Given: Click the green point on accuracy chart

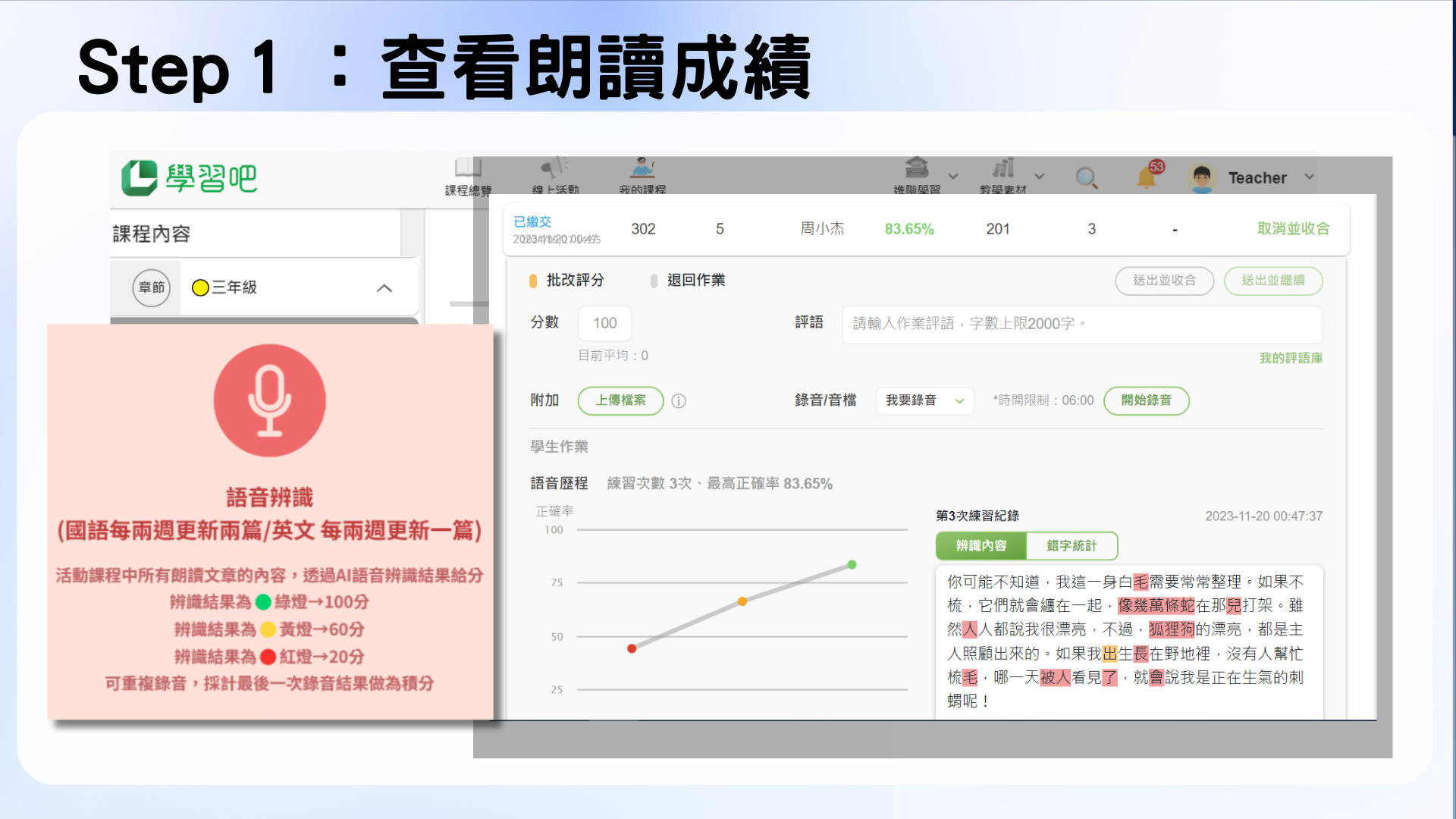Looking at the screenshot, I should 852,565.
